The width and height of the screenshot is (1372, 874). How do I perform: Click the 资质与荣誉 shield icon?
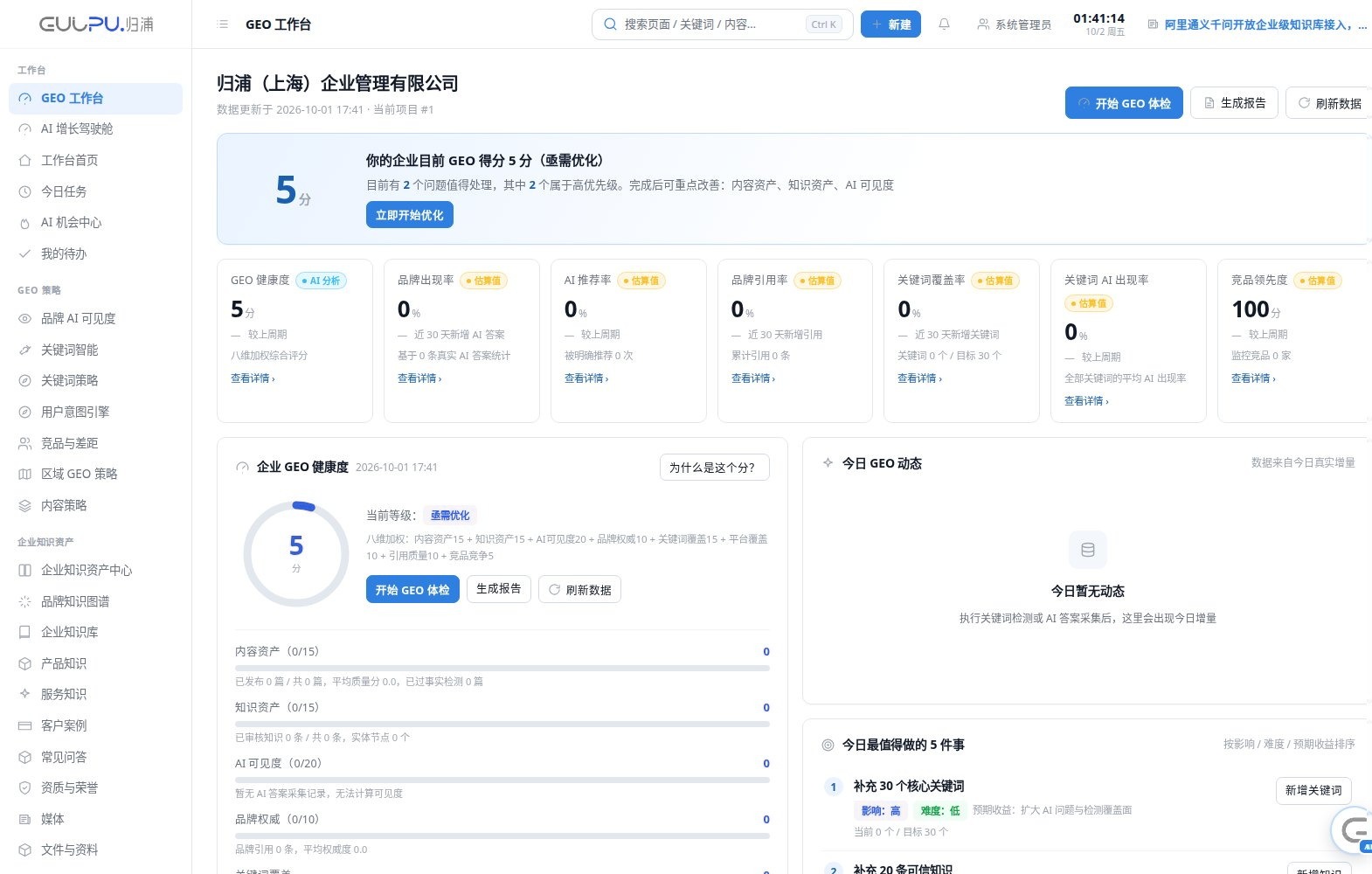pos(24,787)
